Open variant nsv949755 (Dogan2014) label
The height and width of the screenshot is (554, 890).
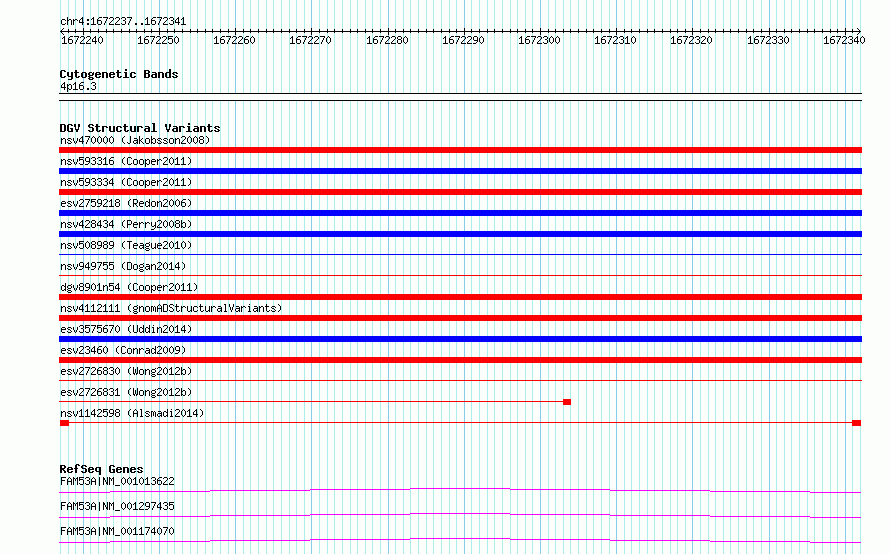click(x=123, y=266)
